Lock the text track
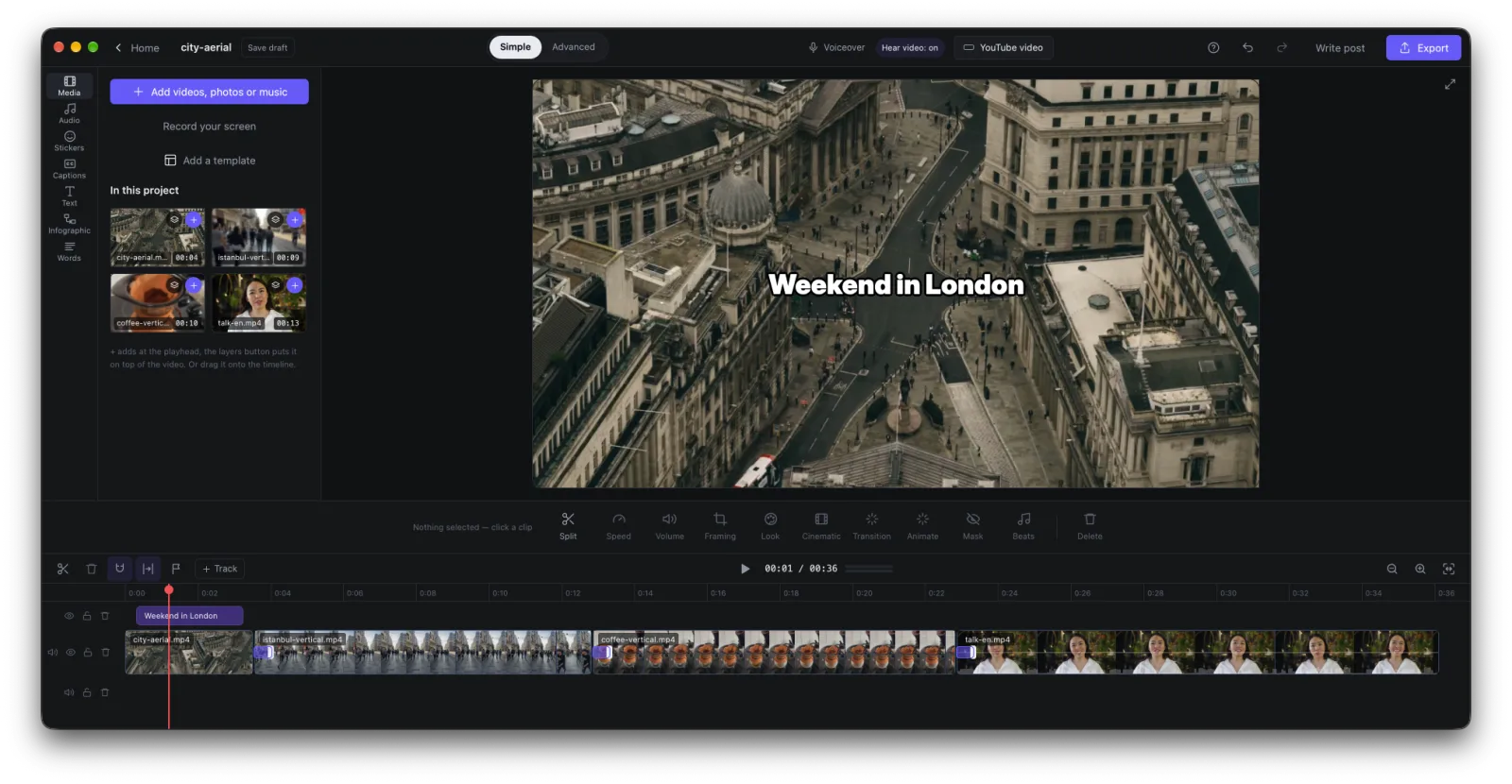This screenshot has height=784, width=1512. pyautogui.click(x=87, y=616)
